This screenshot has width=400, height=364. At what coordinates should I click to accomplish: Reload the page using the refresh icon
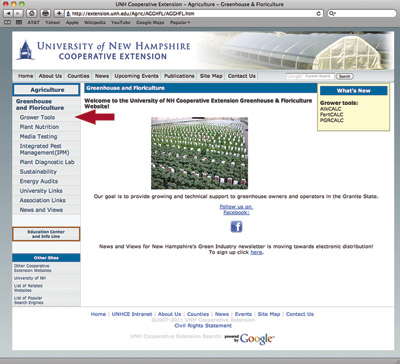tap(319, 13)
